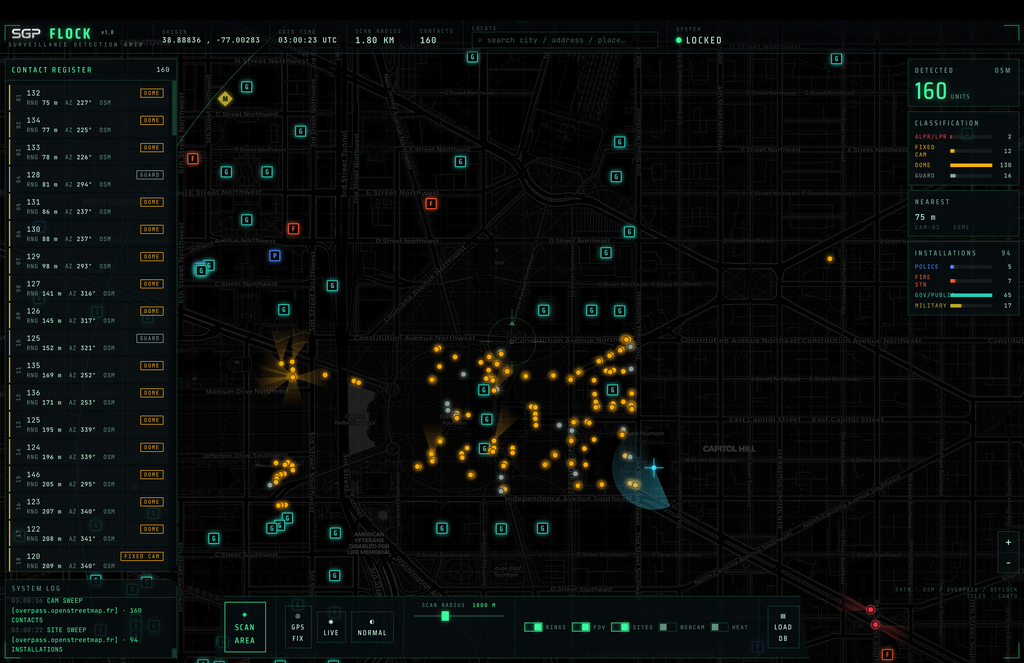Open the FIXED CAM contact 120 entry
Viewport: 1024px width, 663px height.
[89, 560]
